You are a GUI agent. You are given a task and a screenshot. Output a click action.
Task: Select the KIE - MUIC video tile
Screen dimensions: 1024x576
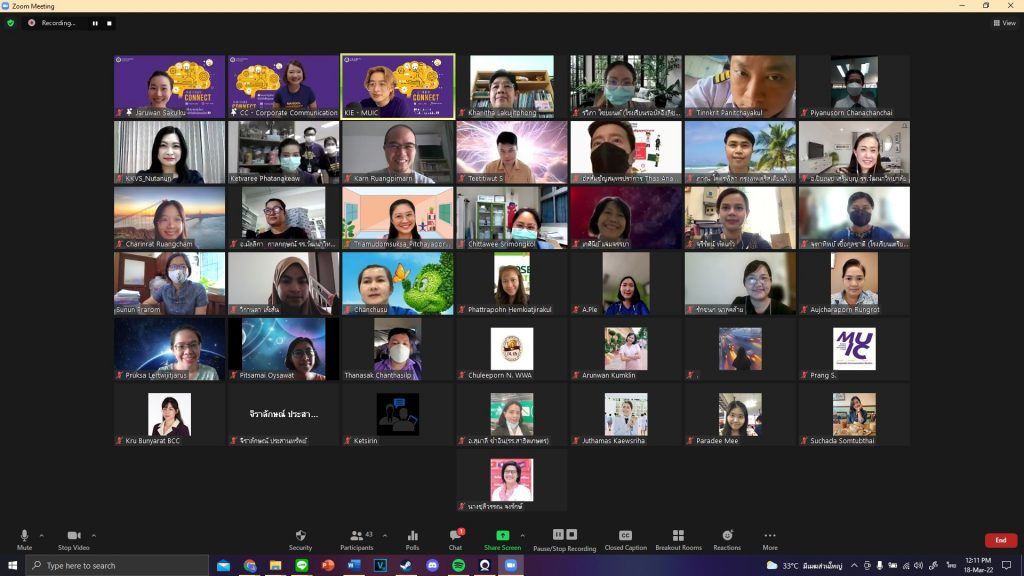[x=398, y=86]
